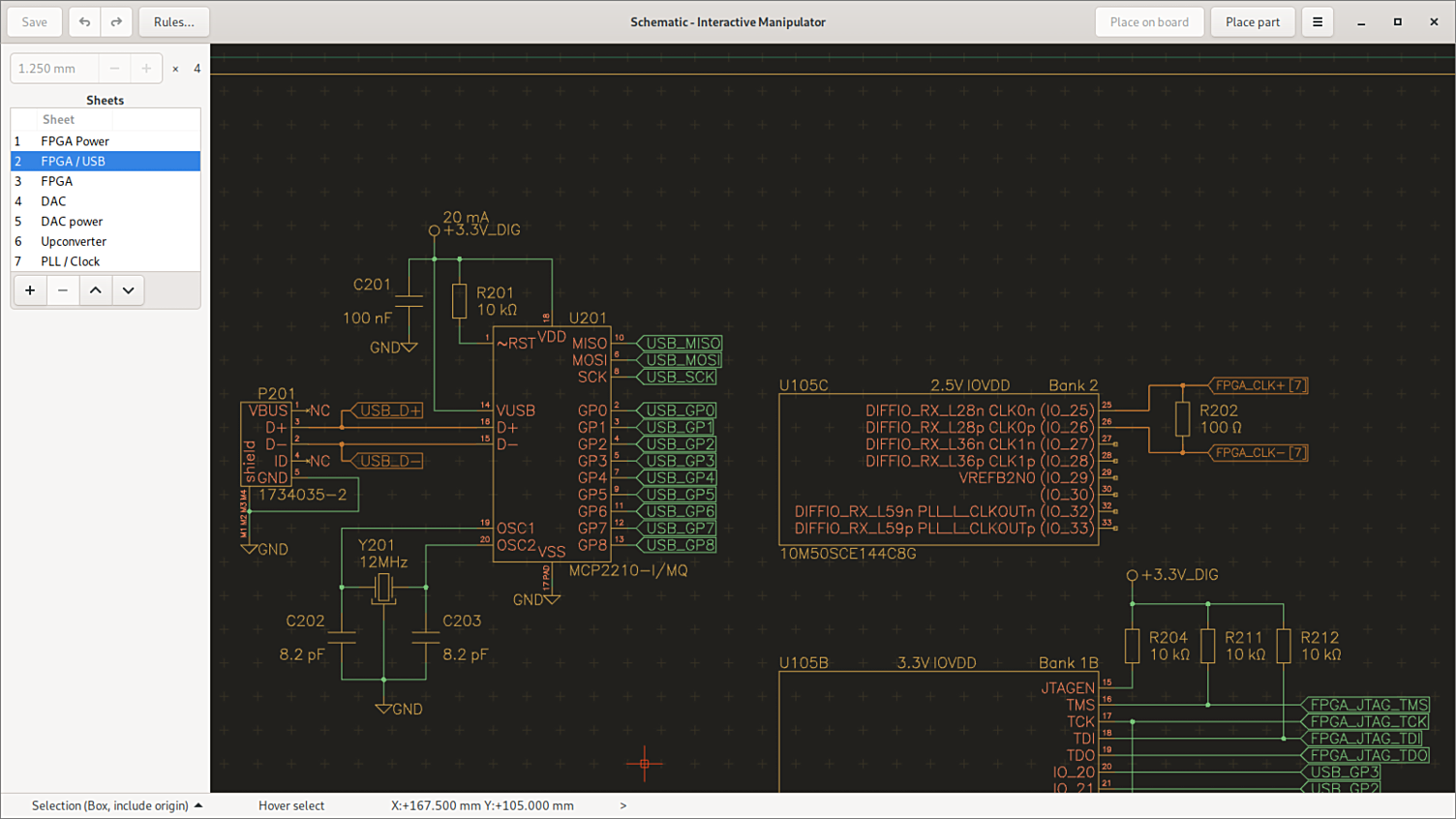Screen dimensions: 1456x819
Task: Click the redo arrow icon
Action: coord(116,22)
